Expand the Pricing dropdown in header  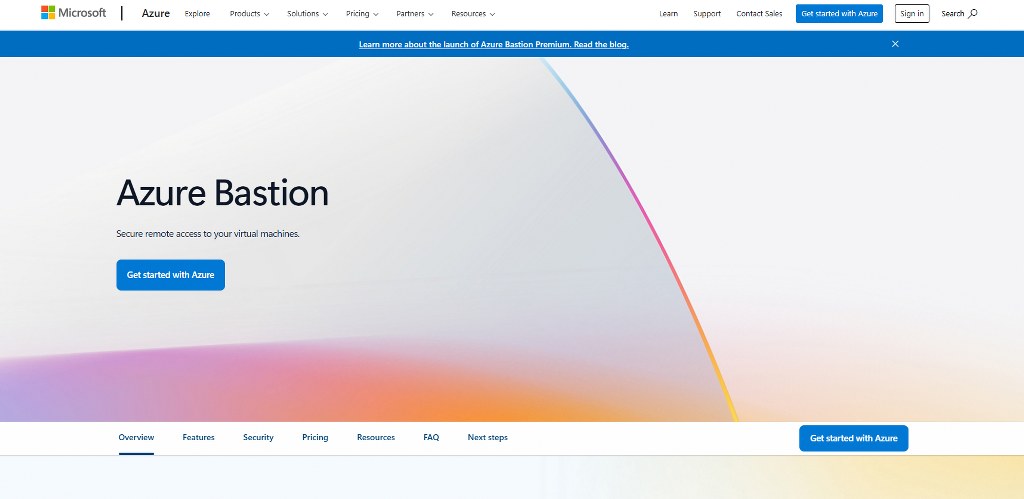point(362,14)
